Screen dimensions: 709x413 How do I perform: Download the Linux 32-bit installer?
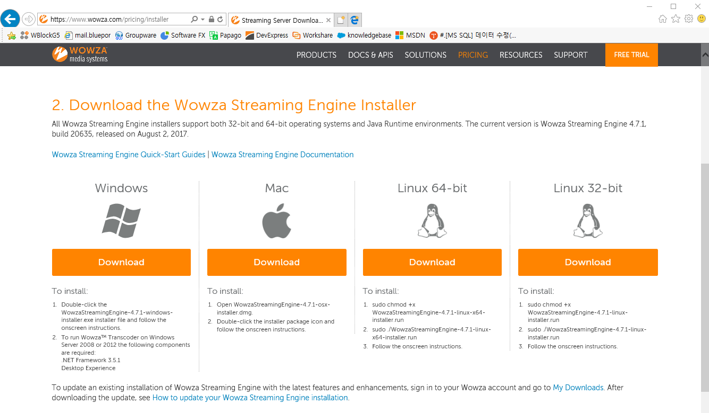pos(588,262)
